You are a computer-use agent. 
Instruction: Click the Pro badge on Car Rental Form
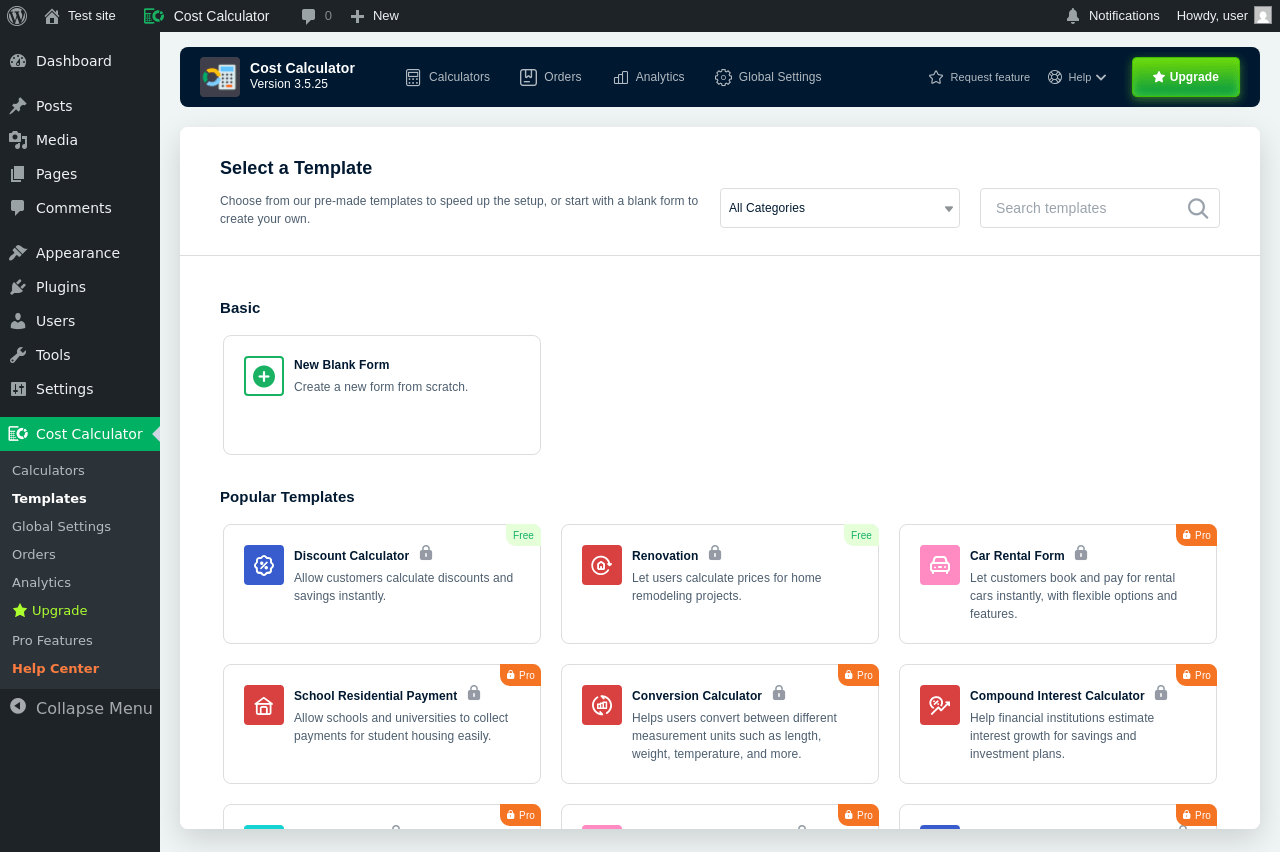1196,535
